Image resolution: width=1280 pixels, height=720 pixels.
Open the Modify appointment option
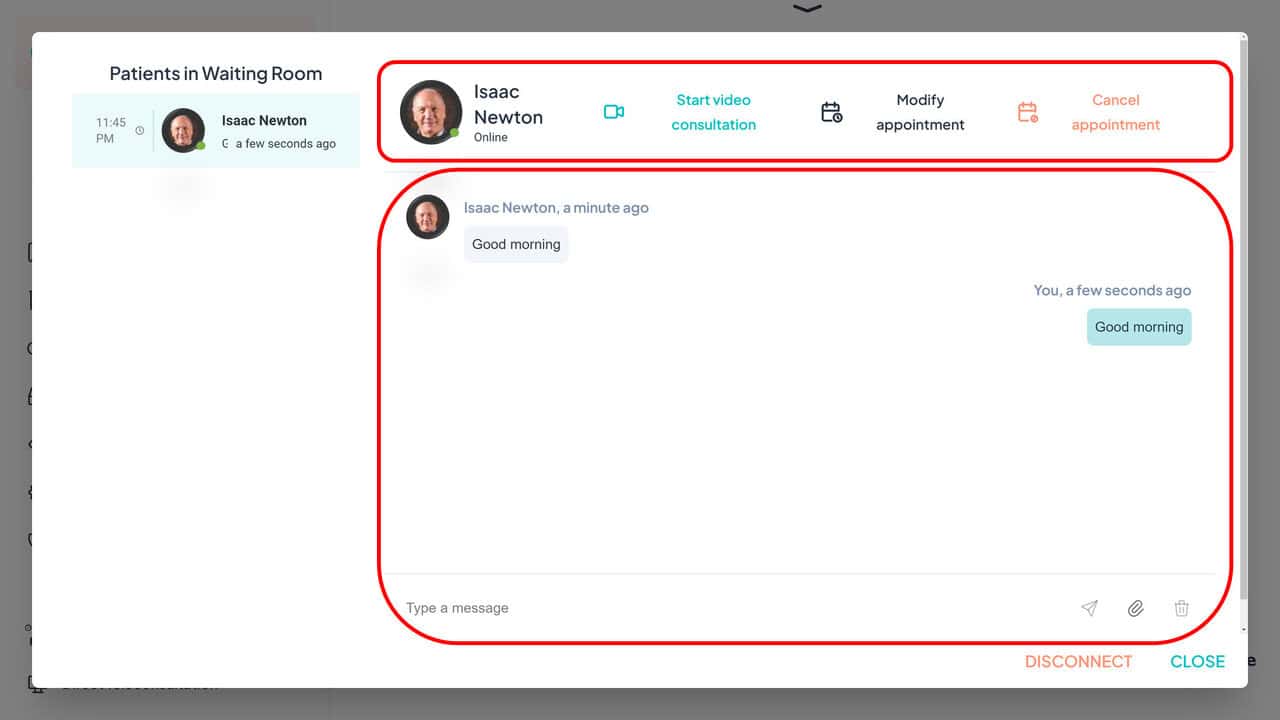(920, 112)
